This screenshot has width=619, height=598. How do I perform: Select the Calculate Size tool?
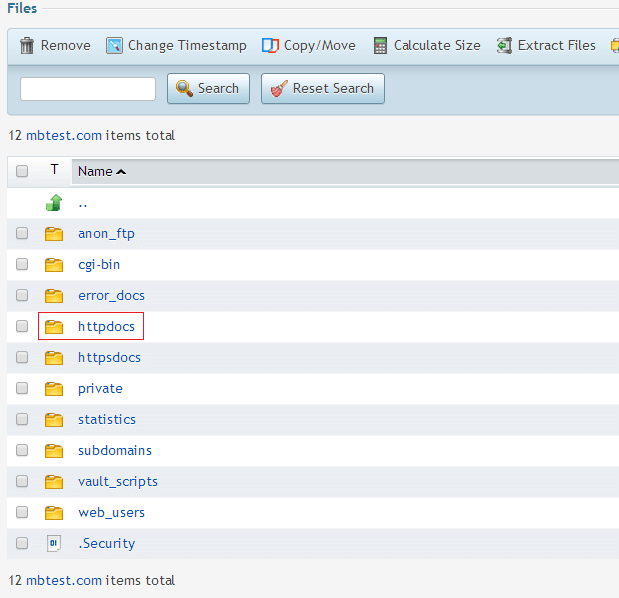click(x=380, y=45)
